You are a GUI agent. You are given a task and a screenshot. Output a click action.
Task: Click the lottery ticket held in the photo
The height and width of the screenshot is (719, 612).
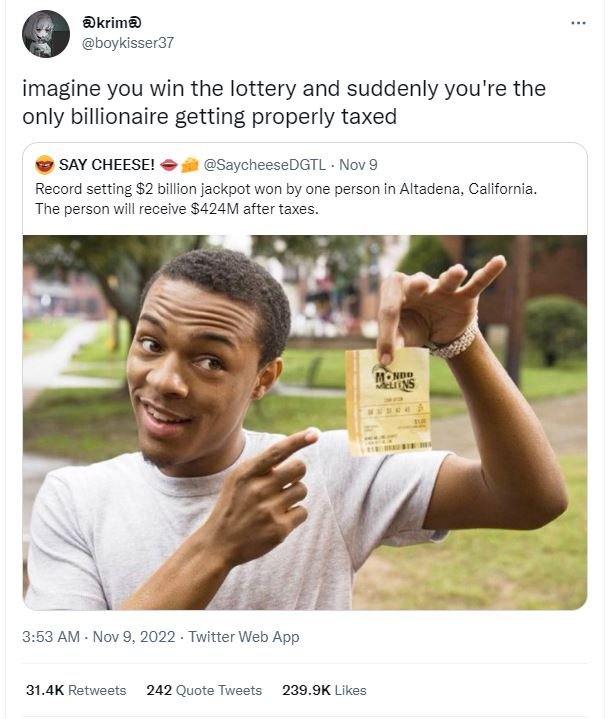(388, 402)
